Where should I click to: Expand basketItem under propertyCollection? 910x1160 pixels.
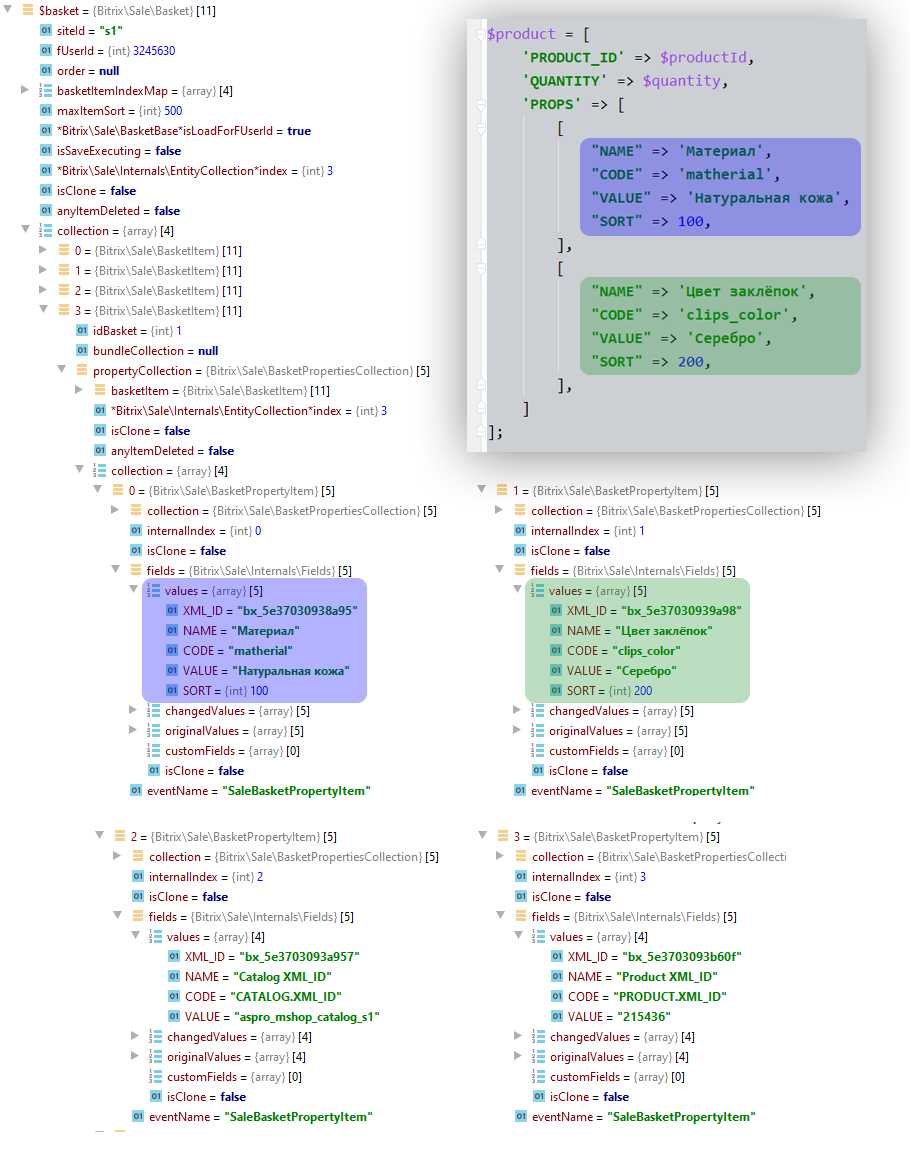tap(80, 391)
